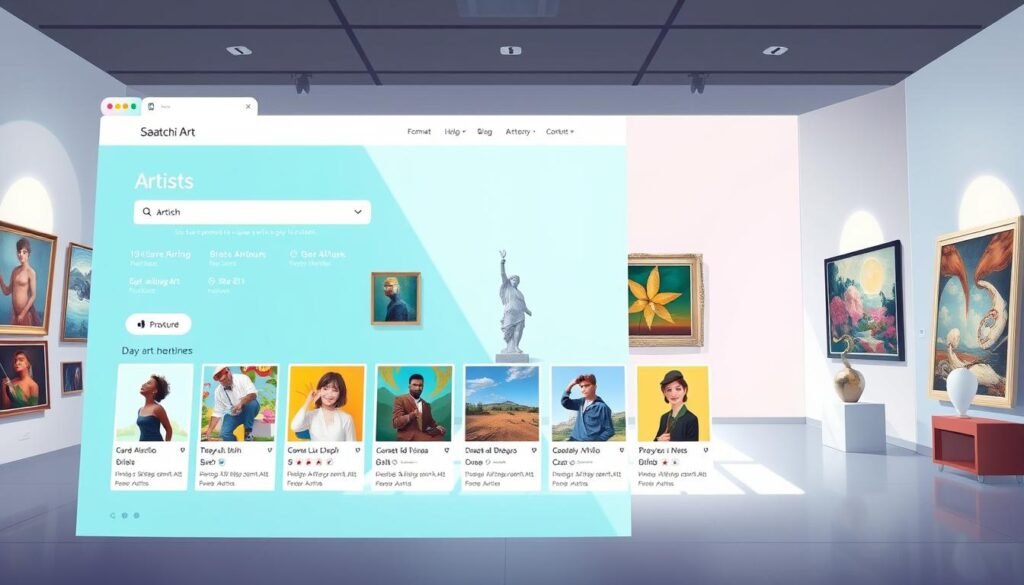Click the page icon on the browser tab
Viewport: 1024px width, 585px height.
coord(152,106)
